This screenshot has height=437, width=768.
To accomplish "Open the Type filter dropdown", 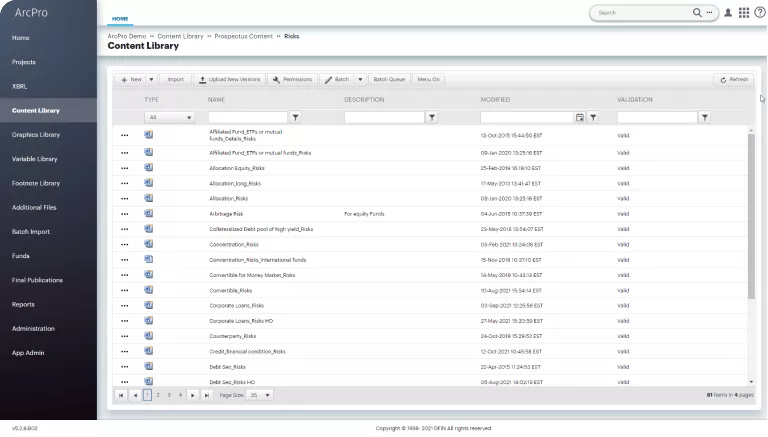I will coord(169,118).
